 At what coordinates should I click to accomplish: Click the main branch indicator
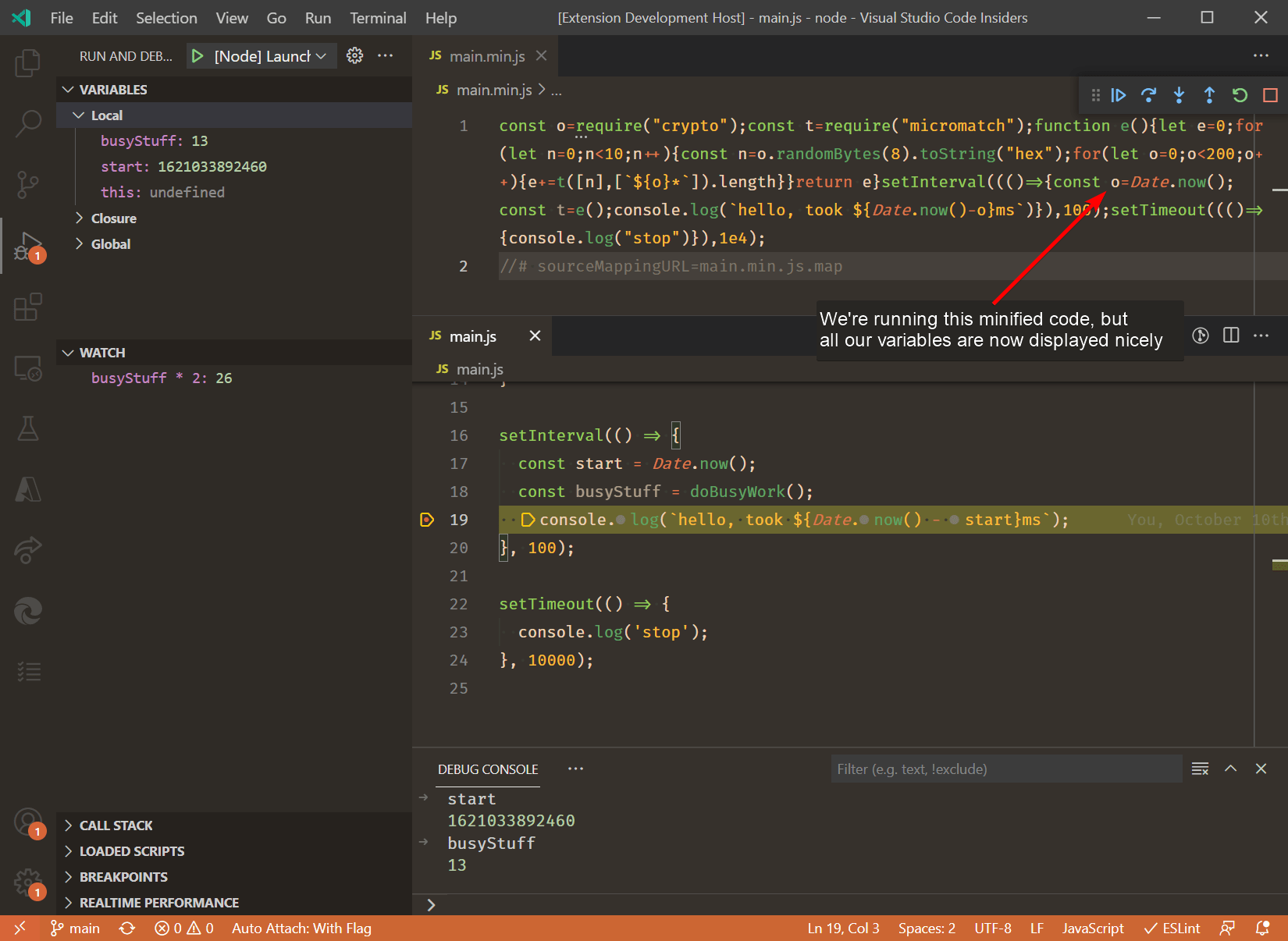(x=75, y=928)
